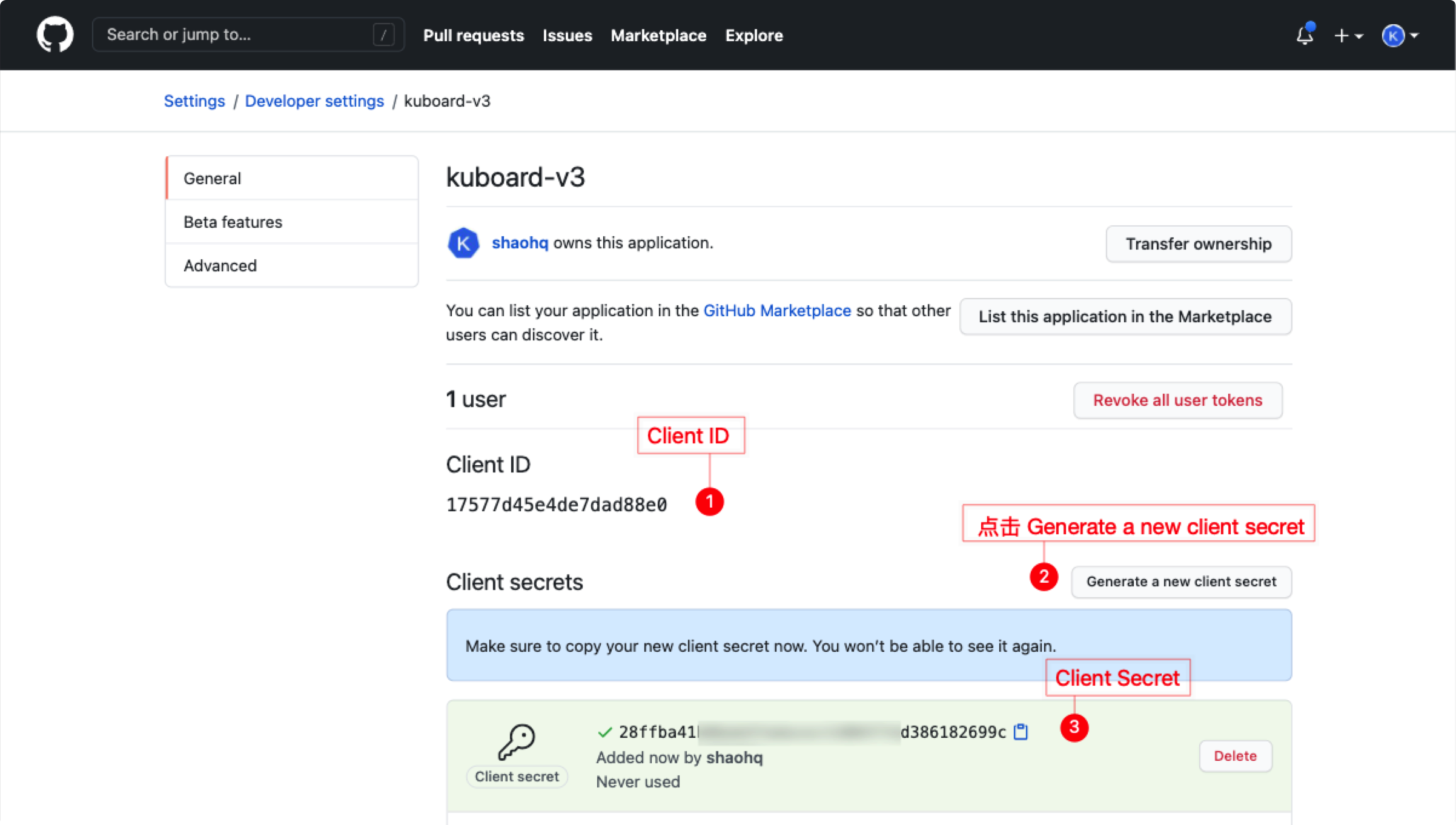This screenshot has height=825, width=1456.
Task: Open the user profile avatar menu
Action: pos(1400,36)
